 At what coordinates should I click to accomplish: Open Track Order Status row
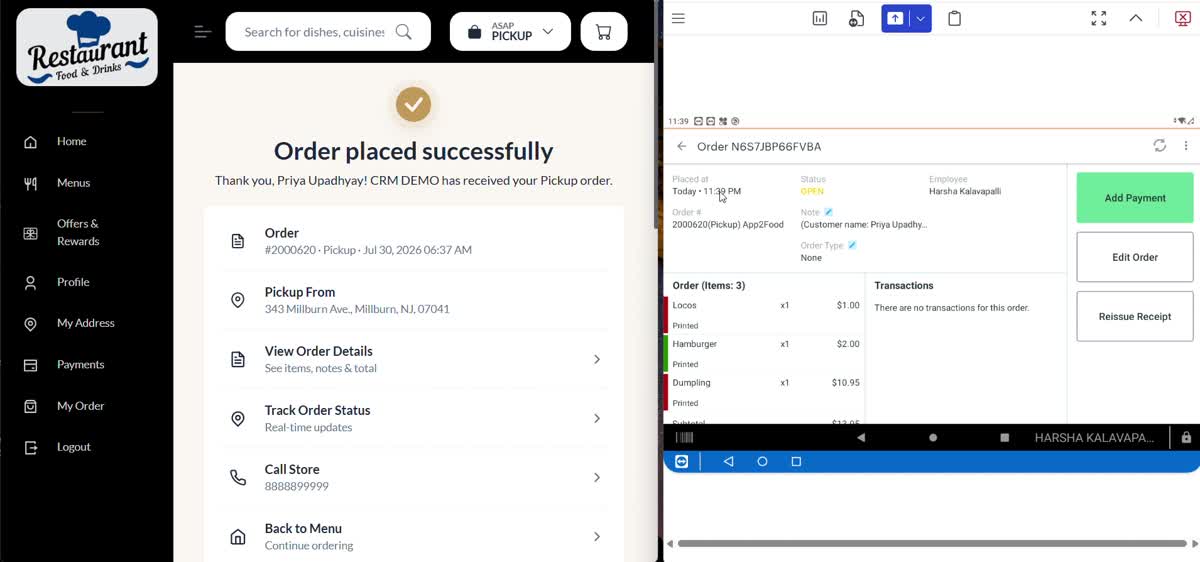(x=414, y=418)
